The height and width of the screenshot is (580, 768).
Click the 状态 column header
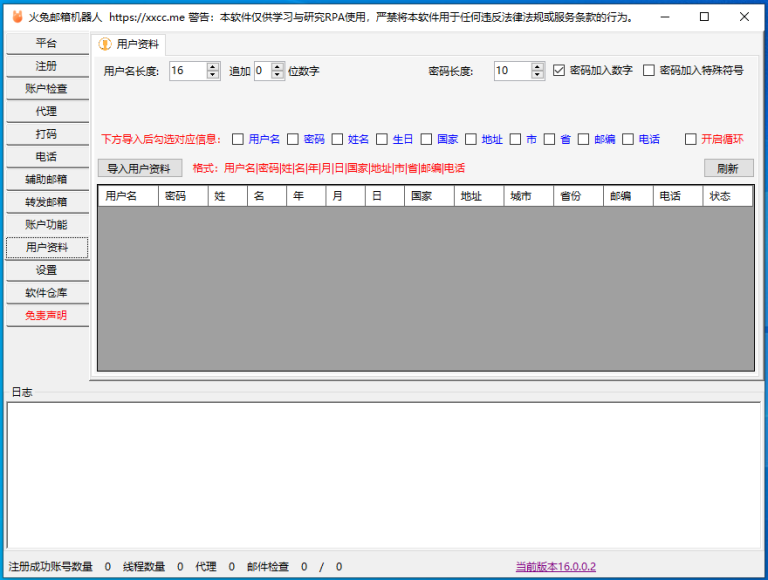(x=728, y=196)
